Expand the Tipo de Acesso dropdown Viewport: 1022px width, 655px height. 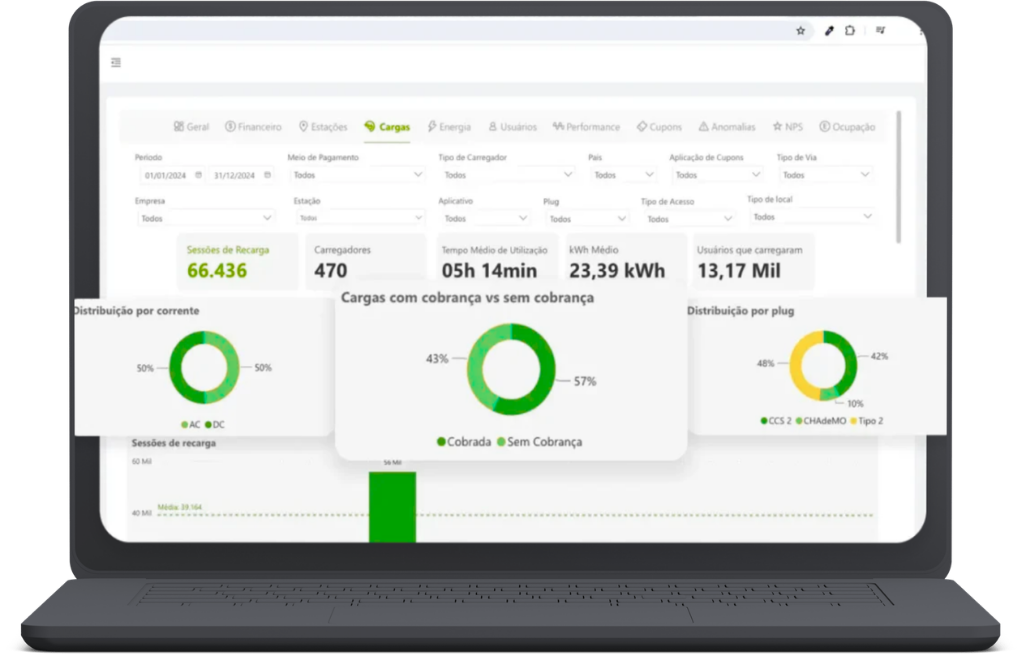point(689,219)
